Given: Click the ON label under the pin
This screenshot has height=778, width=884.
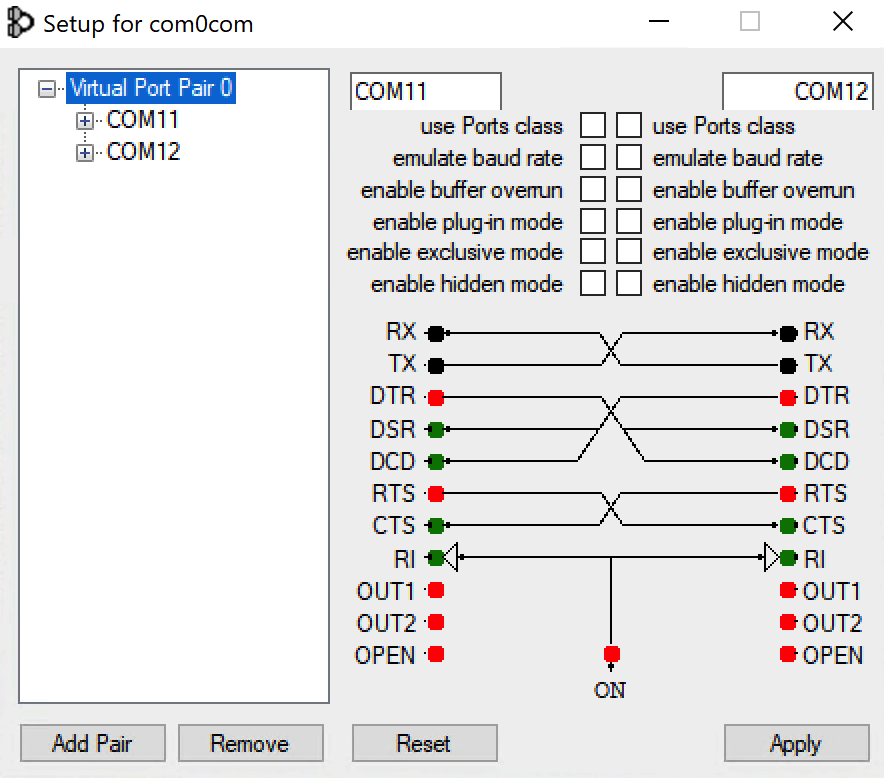Looking at the screenshot, I should (x=610, y=690).
